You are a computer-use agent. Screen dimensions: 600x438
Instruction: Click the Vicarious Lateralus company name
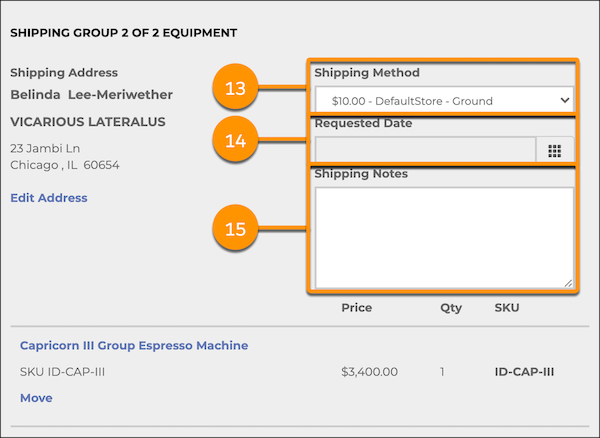[87, 122]
